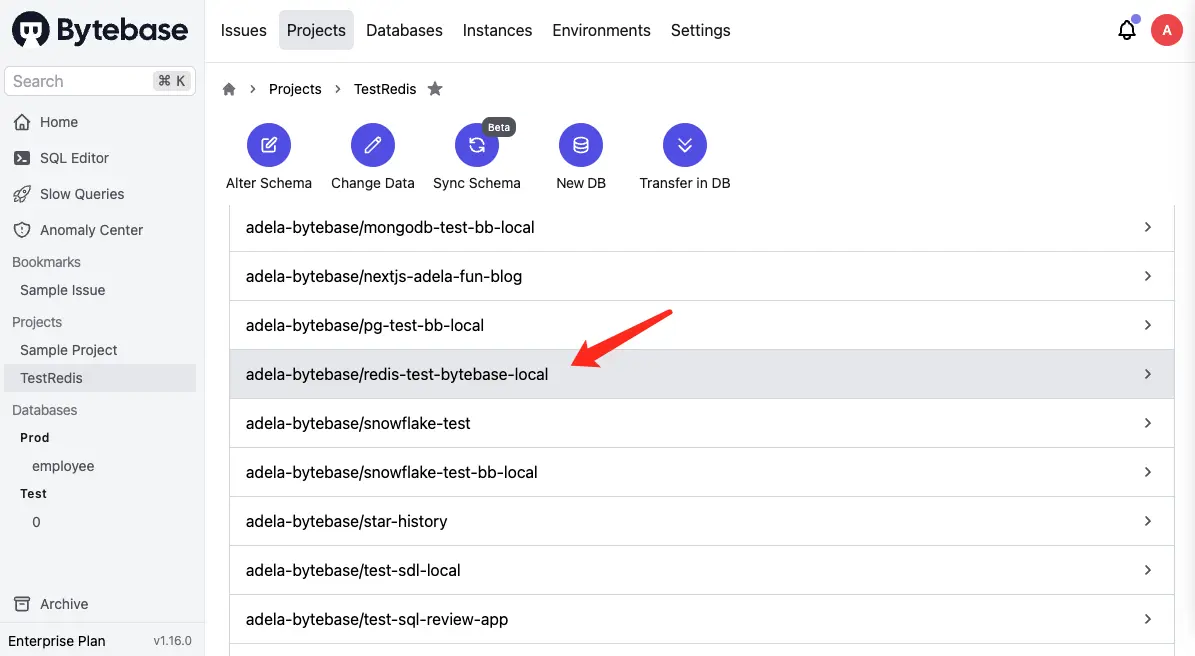Open your account avatar menu
This screenshot has height=656, width=1195.
[x=1167, y=30]
